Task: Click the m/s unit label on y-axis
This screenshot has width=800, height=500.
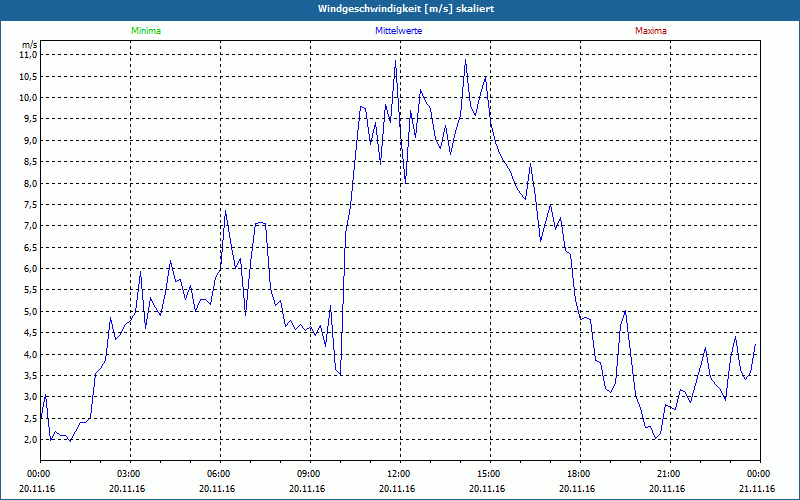Action: tap(30, 45)
